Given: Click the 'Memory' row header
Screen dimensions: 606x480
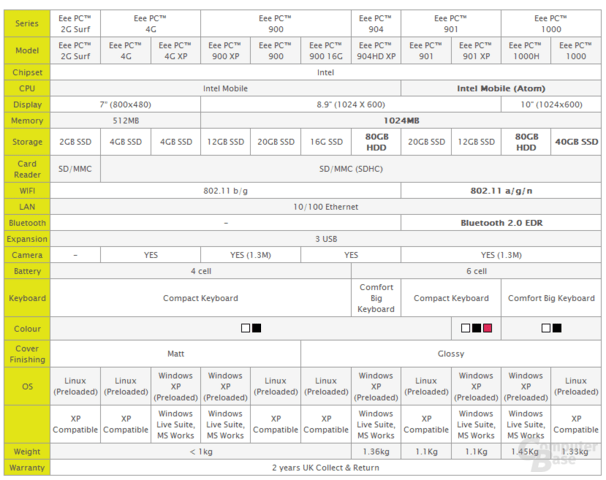Looking at the screenshot, I should point(27,121).
